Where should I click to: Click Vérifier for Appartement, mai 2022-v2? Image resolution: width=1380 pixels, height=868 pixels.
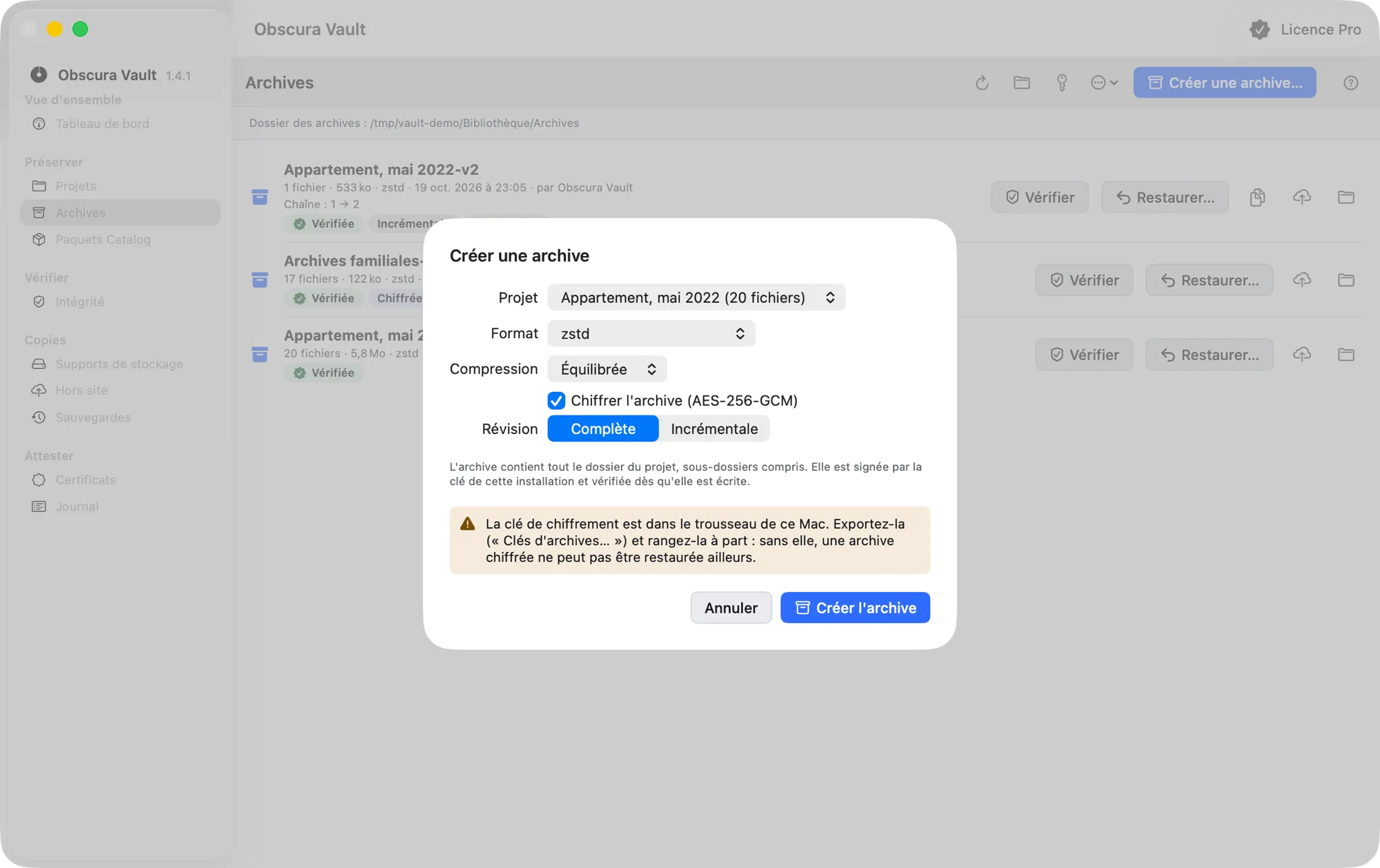coord(1040,197)
